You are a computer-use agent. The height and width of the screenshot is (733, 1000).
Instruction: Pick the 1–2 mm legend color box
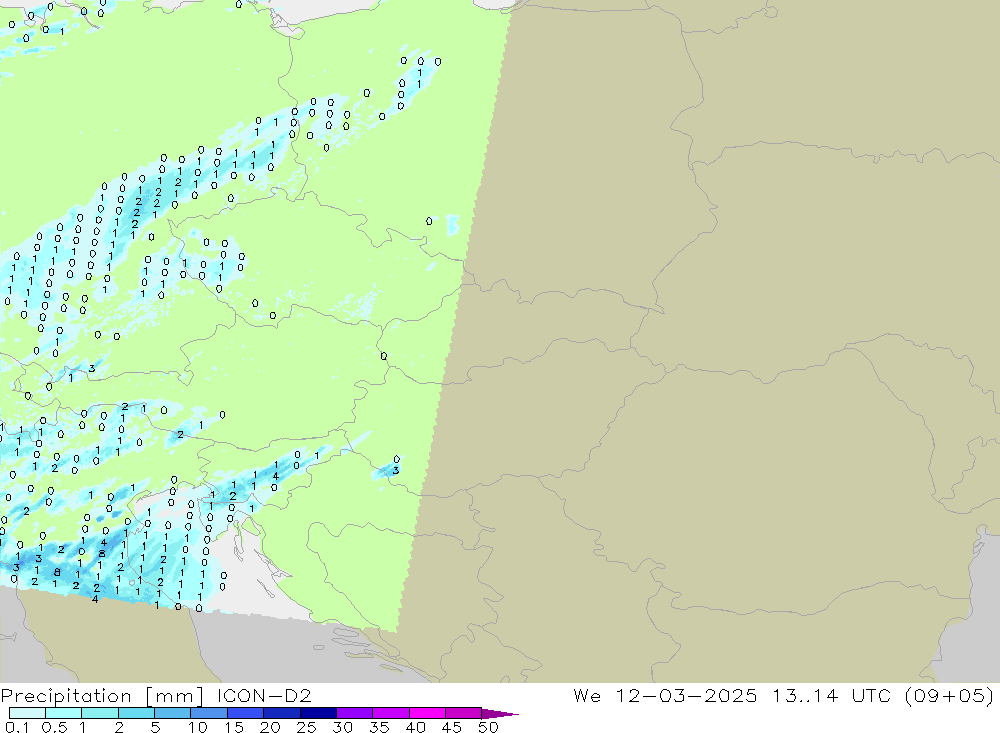[100, 713]
